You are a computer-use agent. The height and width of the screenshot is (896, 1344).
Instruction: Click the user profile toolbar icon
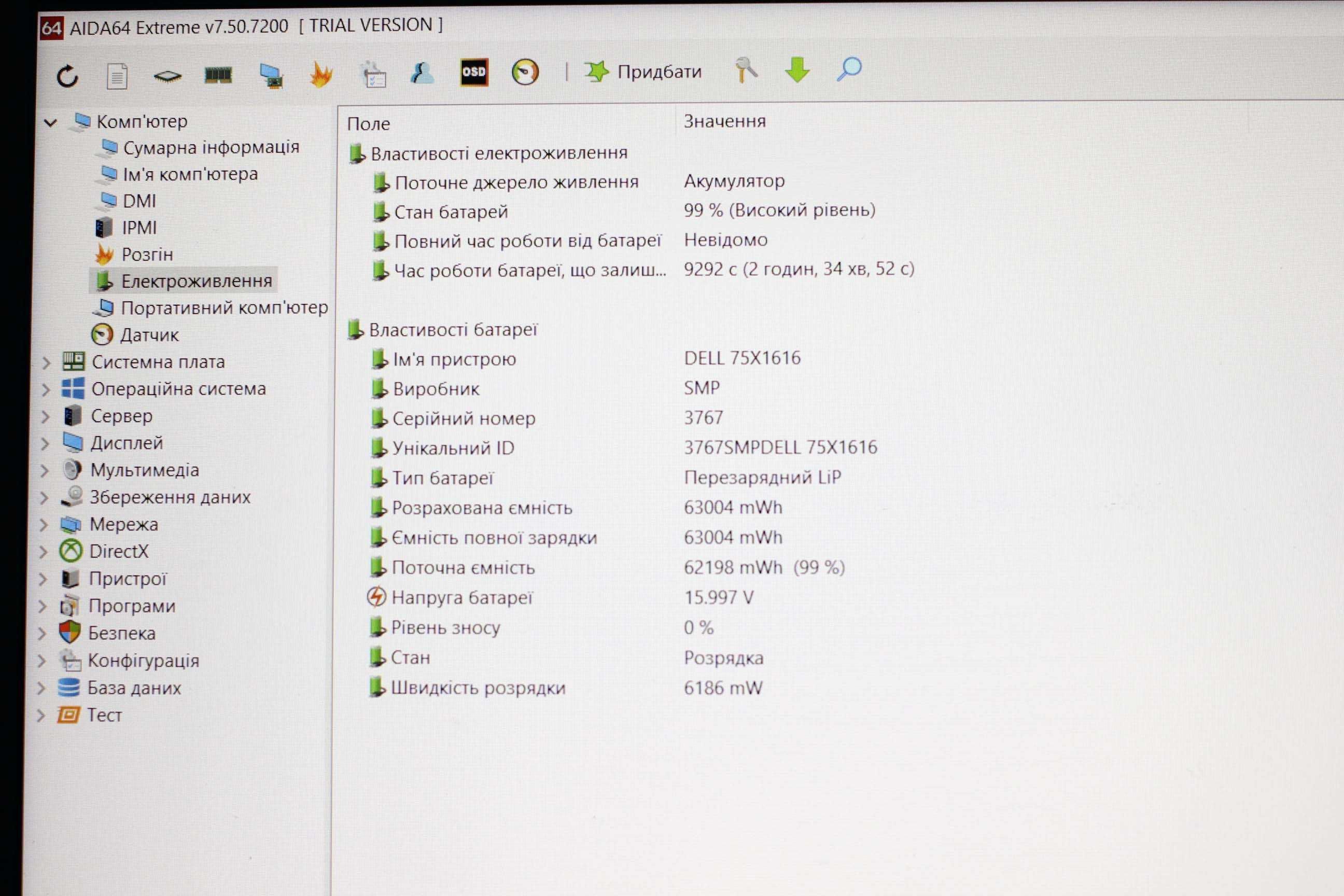[422, 73]
